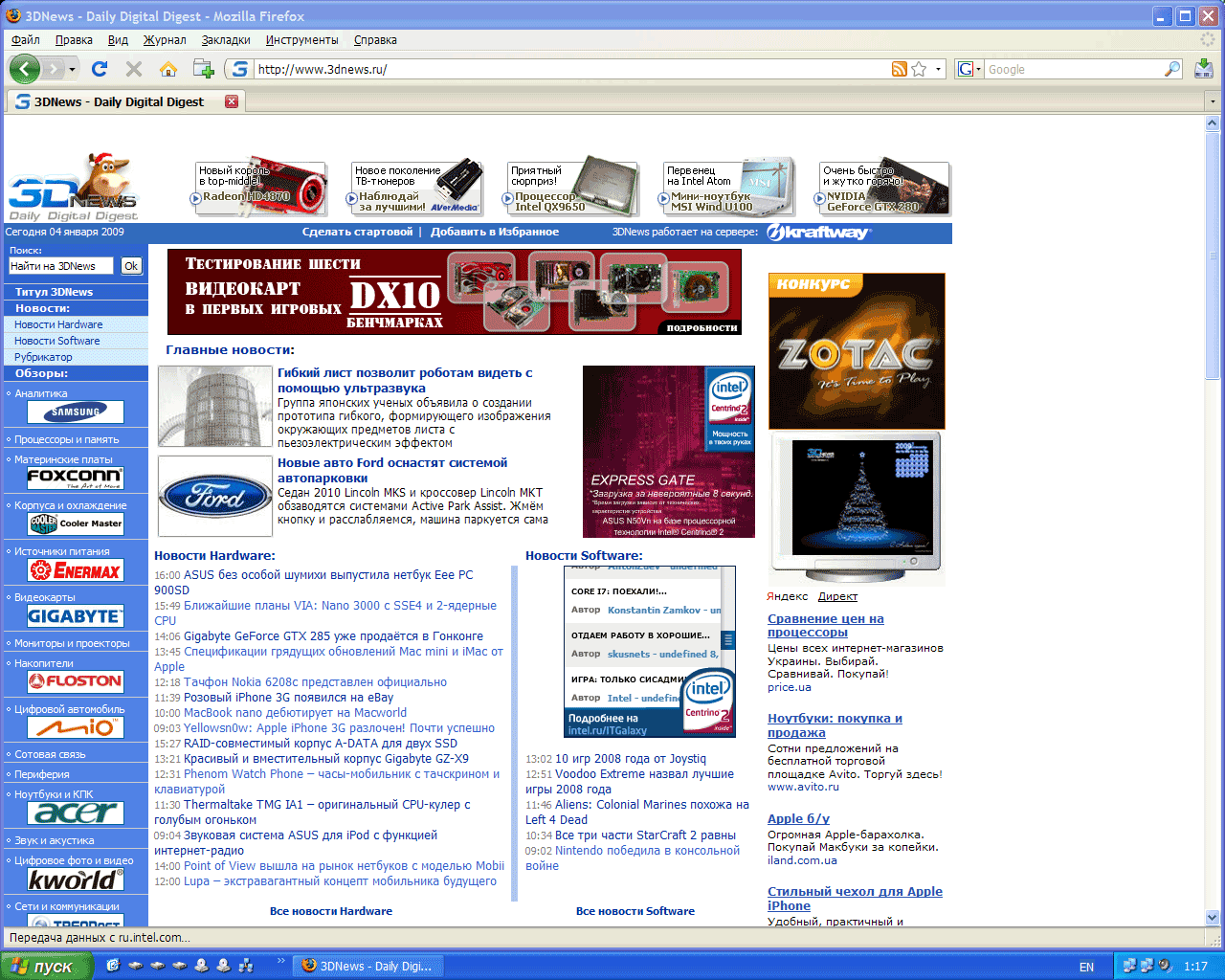The width and height of the screenshot is (1225, 980).
Task: Click the Enermax logo
Action: pyautogui.click(x=76, y=570)
